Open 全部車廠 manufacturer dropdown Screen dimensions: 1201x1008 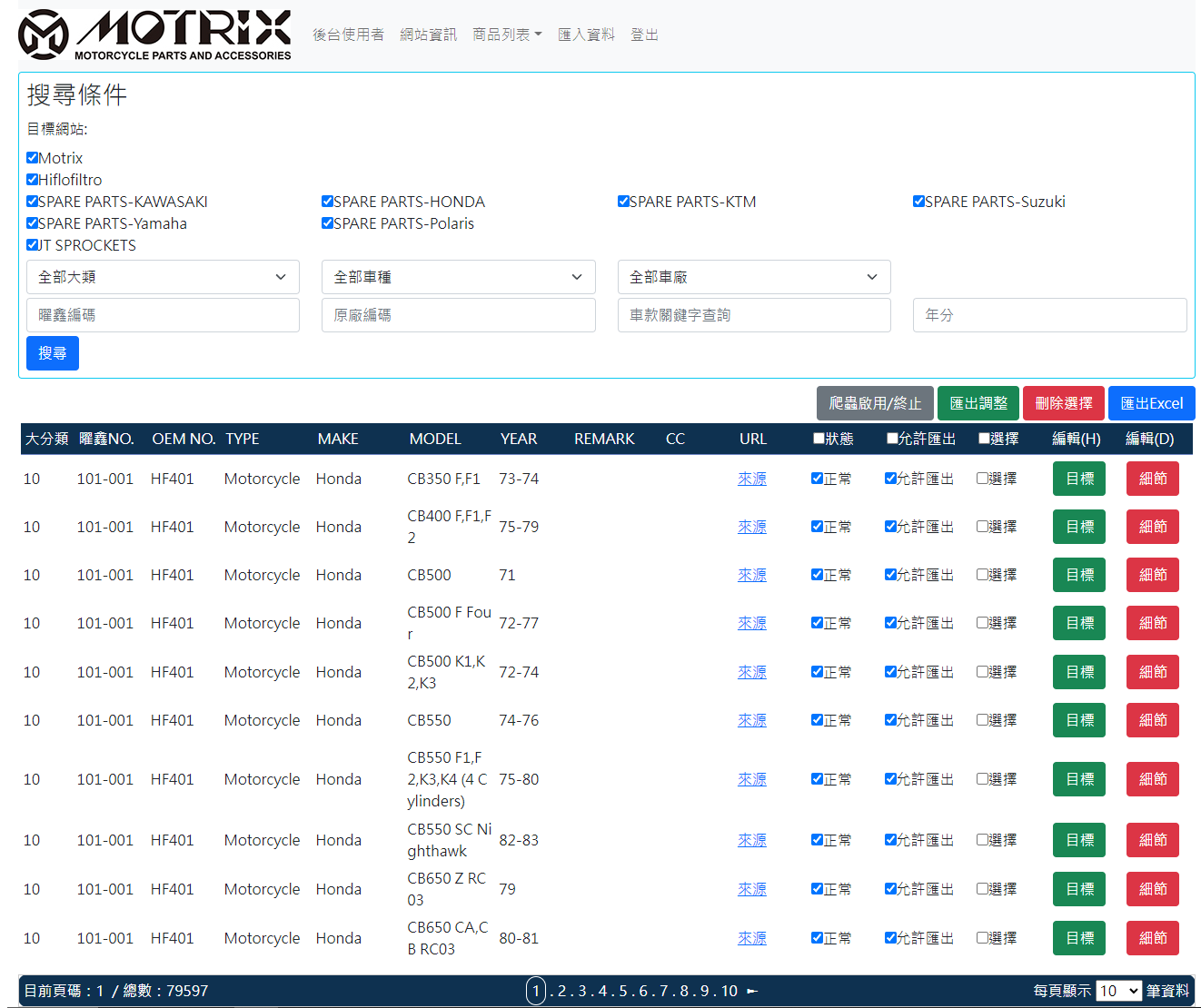(754, 277)
